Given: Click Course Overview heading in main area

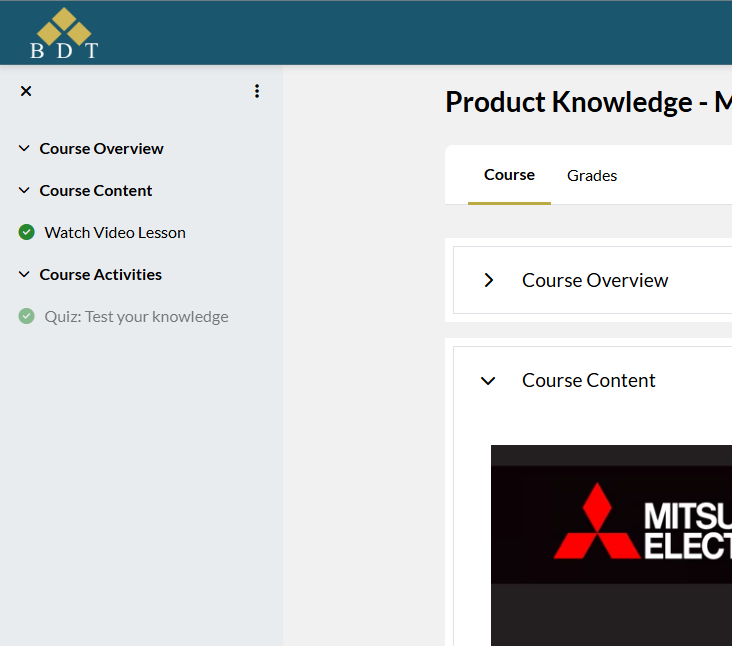Looking at the screenshot, I should pos(595,281).
